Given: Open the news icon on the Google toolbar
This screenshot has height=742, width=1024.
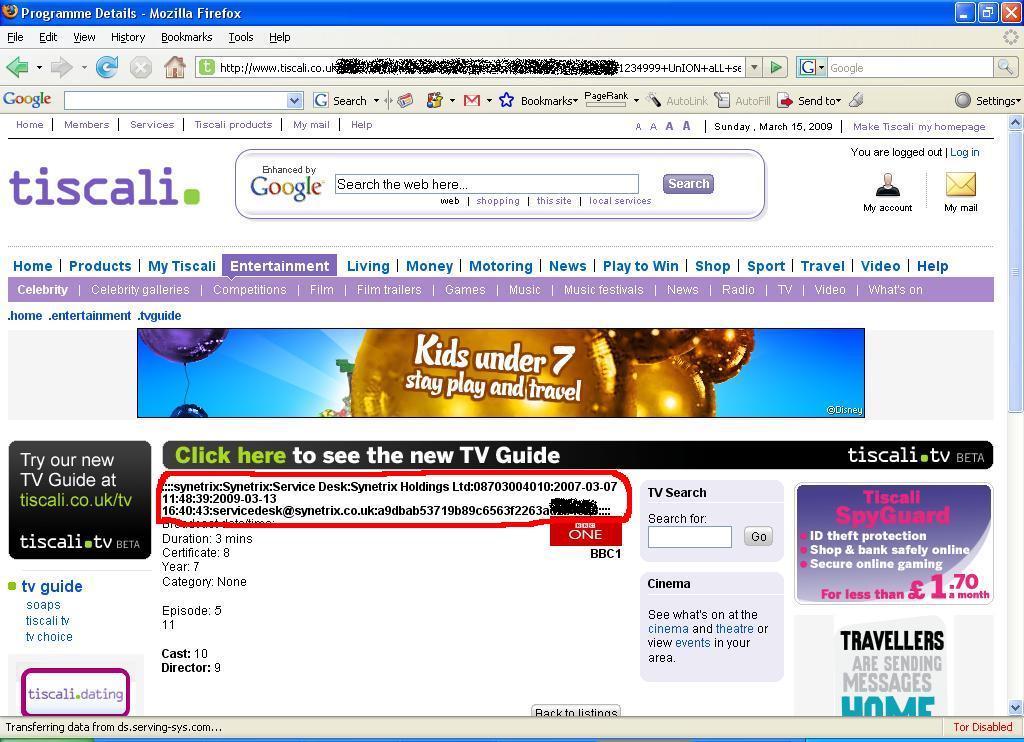Looking at the screenshot, I should coord(405,101).
